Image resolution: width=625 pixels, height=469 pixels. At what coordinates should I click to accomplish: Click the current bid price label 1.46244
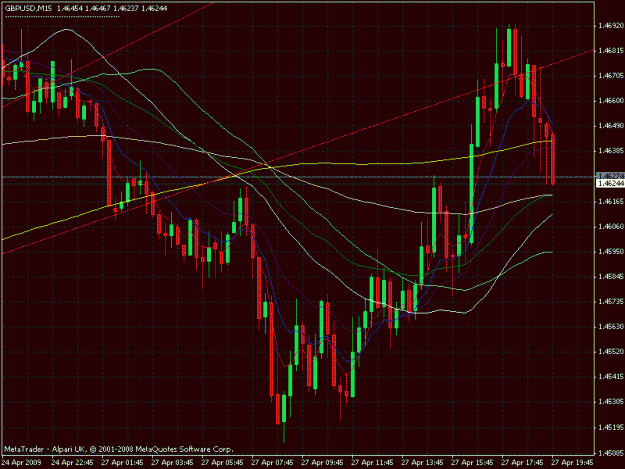(x=610, y=183)
